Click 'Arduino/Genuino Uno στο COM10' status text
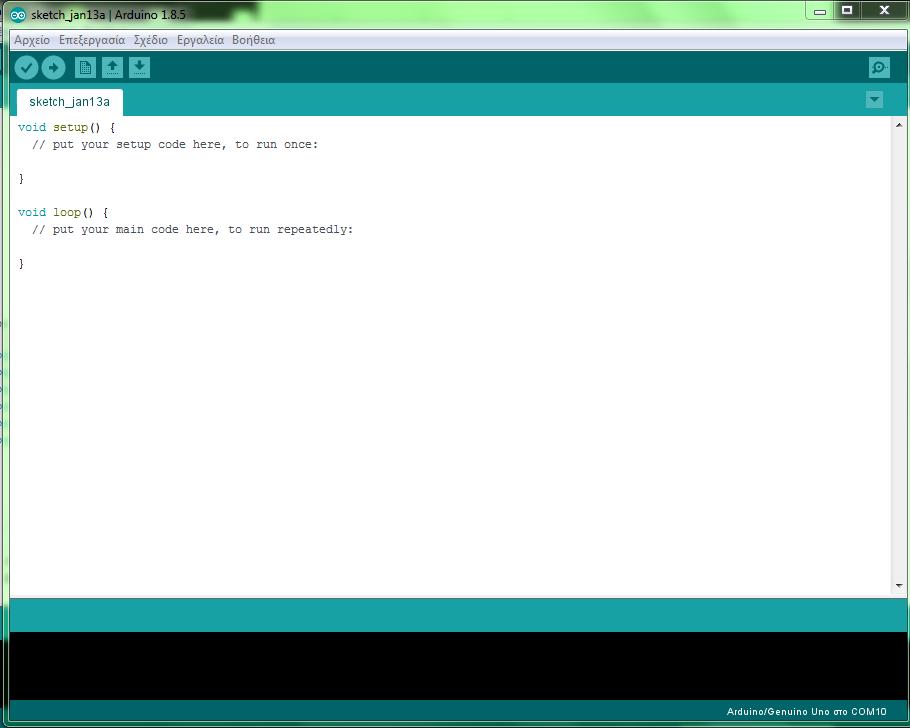The width and height of the screenshot is (910, 728). pos(806,712)
